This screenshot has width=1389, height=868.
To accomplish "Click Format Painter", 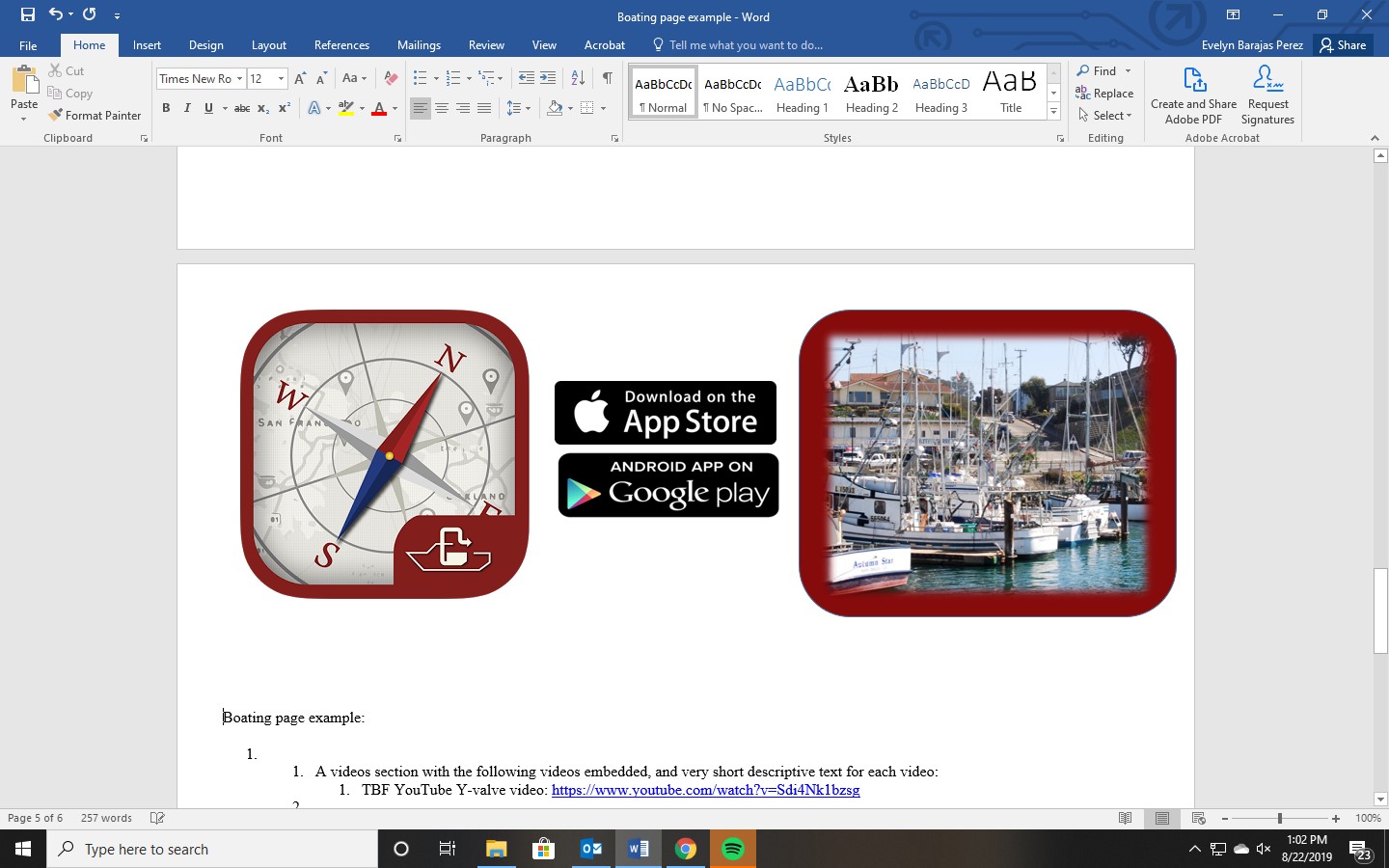I will [x=95, y=115].
